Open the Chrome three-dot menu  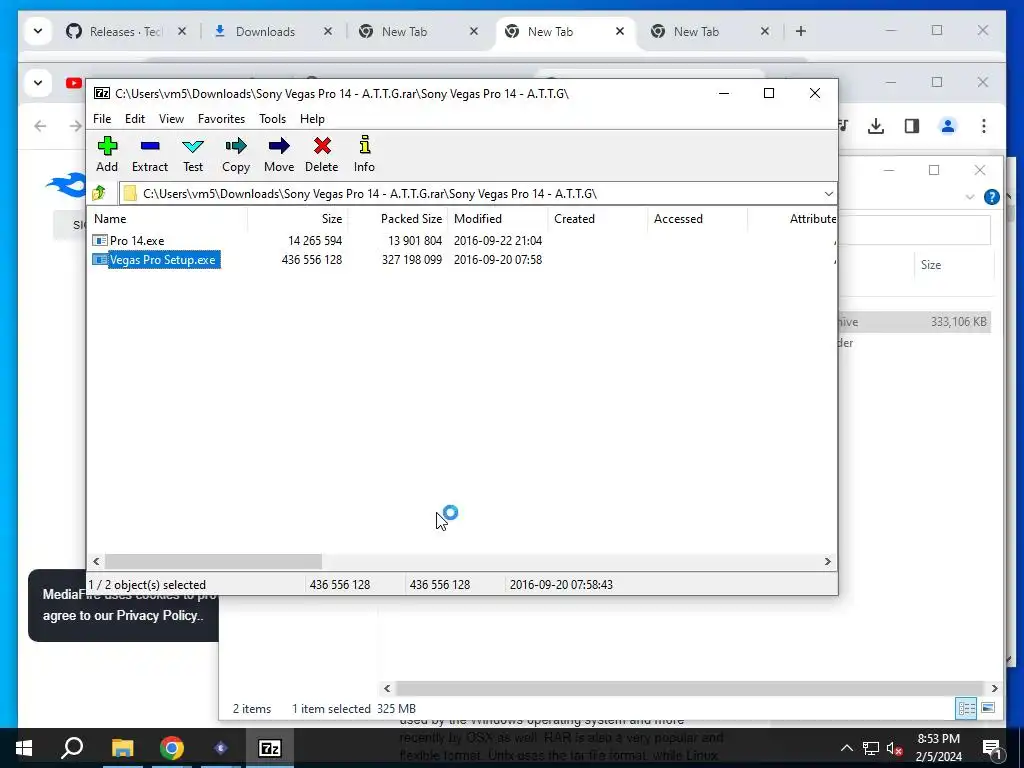(x=984, y=126)
